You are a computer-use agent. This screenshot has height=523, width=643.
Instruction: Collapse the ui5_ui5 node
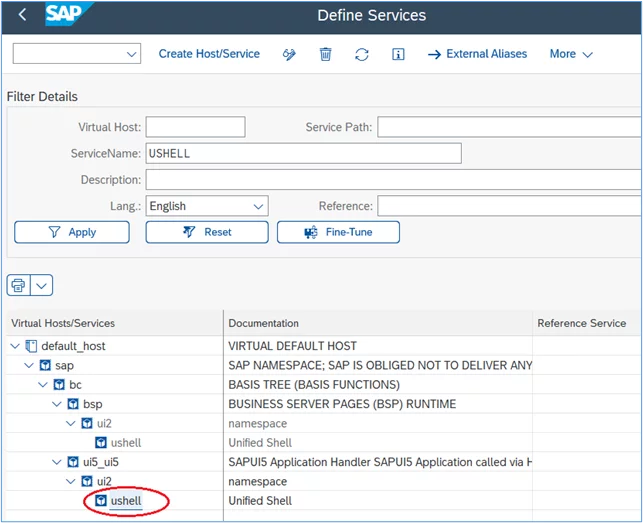tap(57, 462)
